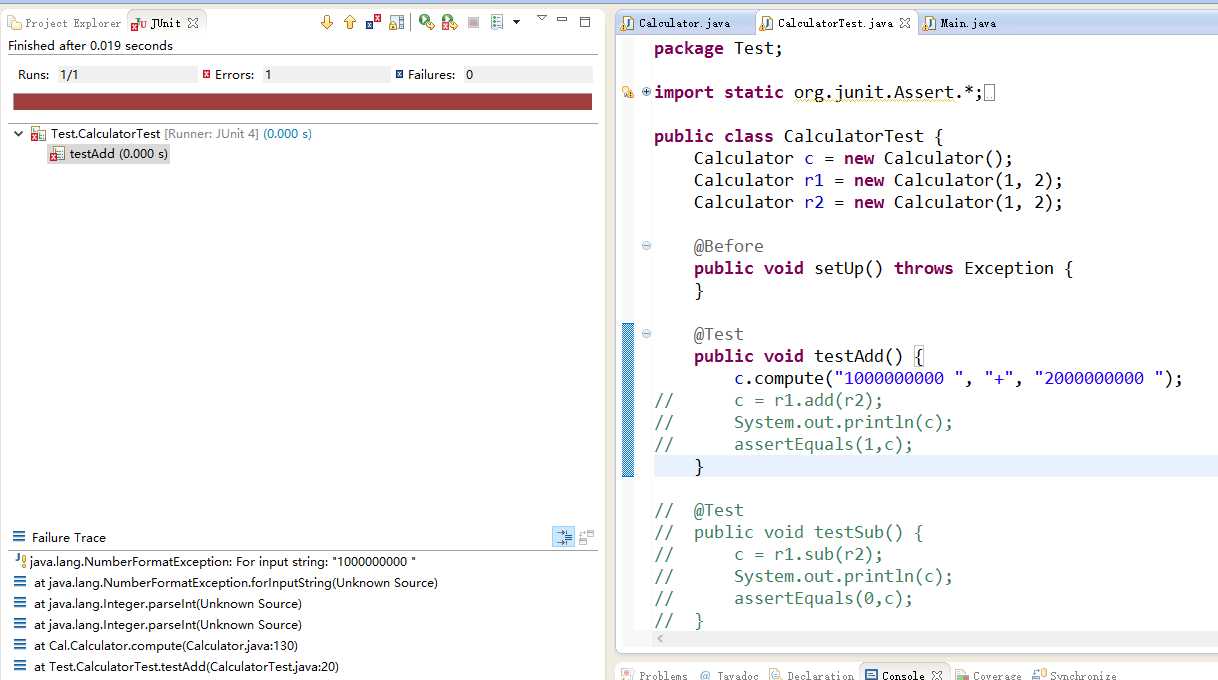Go to next failed test arrow
Viewport: 1218px width, 680px height.
click(x=327, y=22)
